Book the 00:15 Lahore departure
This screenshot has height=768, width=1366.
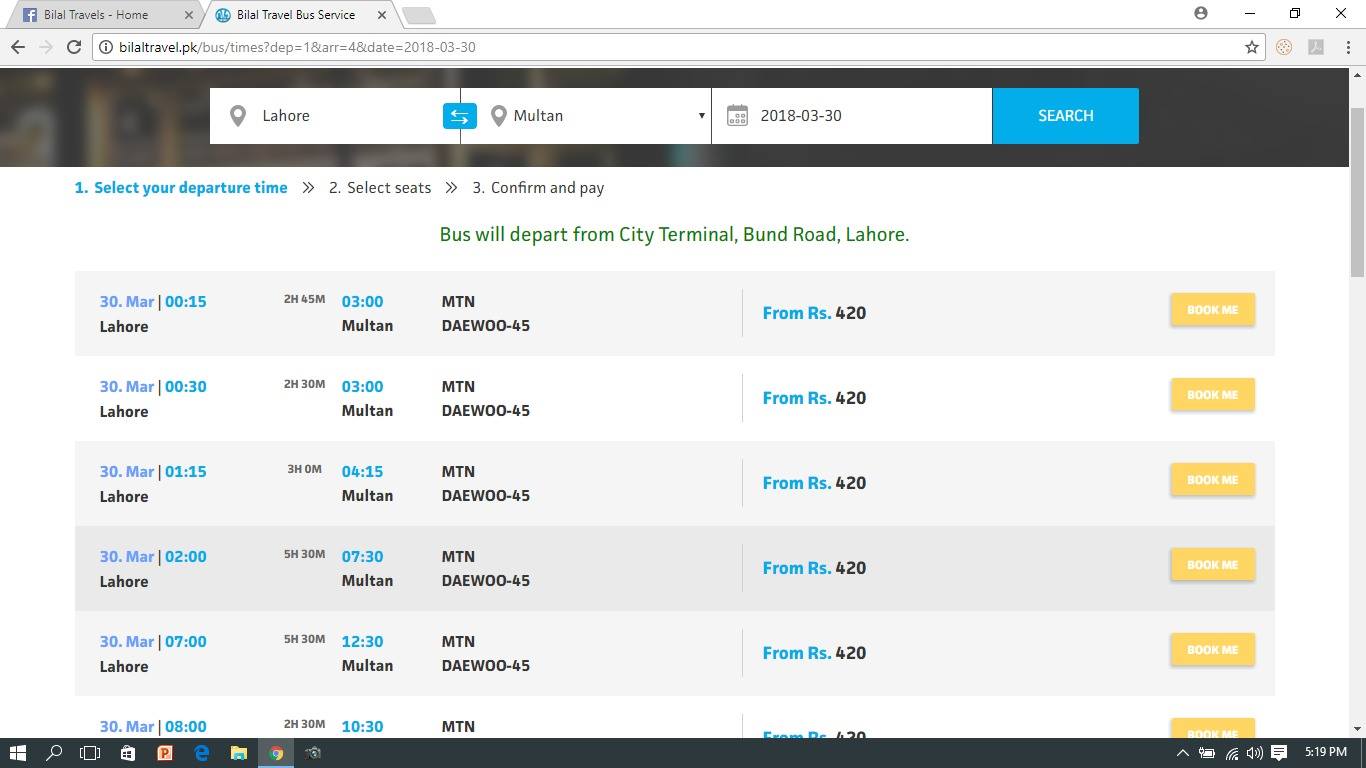pyautogui.click(x=1212, y=310)
